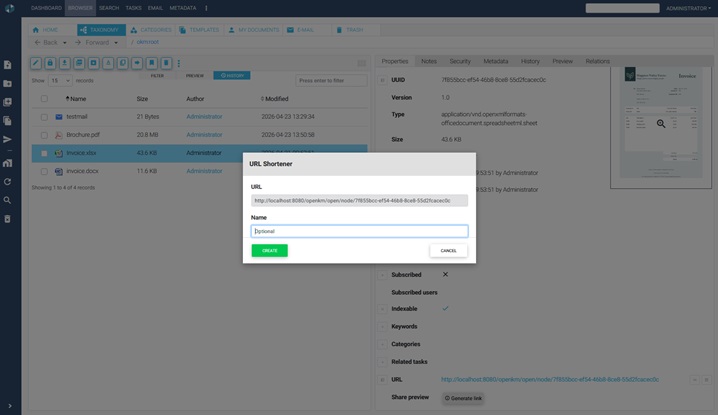Click the download toolbar icon
718x415 pixels.
[x=65, y=63]
